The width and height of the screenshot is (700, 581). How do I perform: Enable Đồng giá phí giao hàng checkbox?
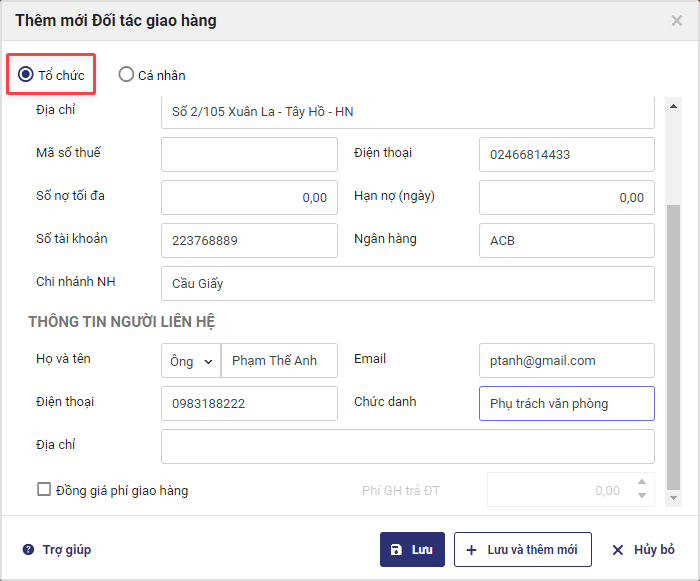tap(44, 490)
